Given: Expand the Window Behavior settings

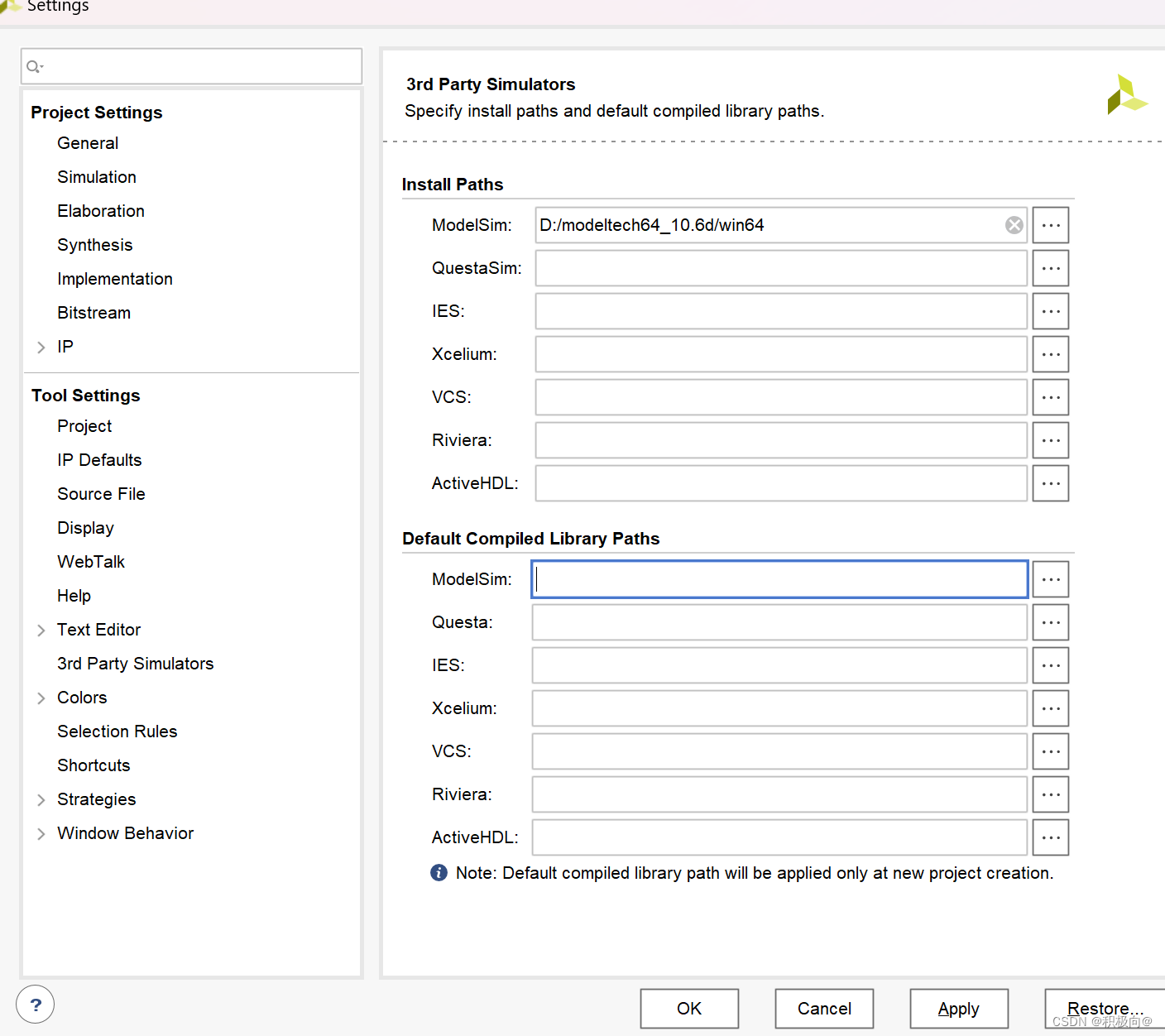Looking at the screenshot, I should coord(41,833).
